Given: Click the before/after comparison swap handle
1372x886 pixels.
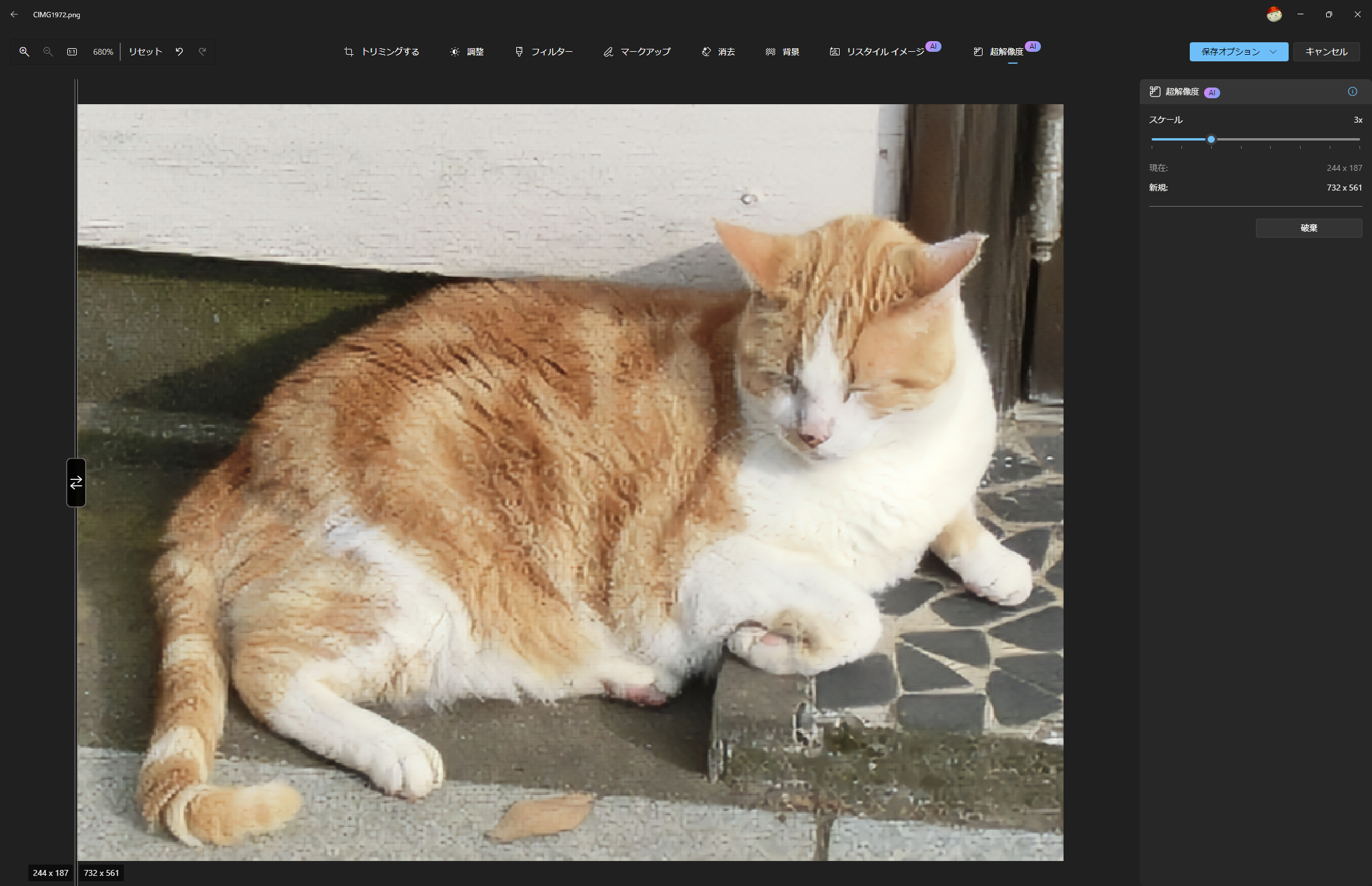Looking at the screenshot, I should [76, 482].
